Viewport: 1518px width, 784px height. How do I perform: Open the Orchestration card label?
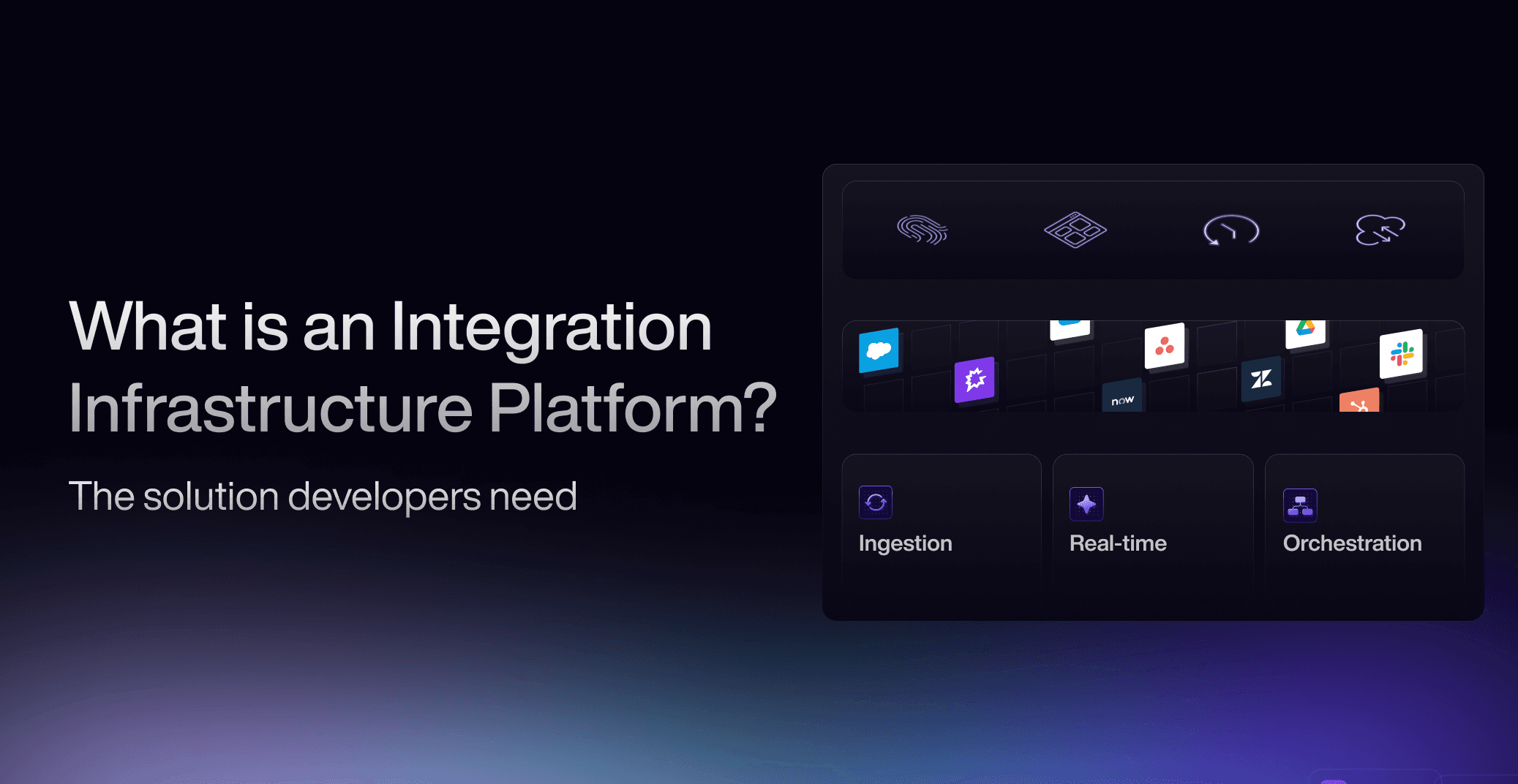(x=1352, y=543)
